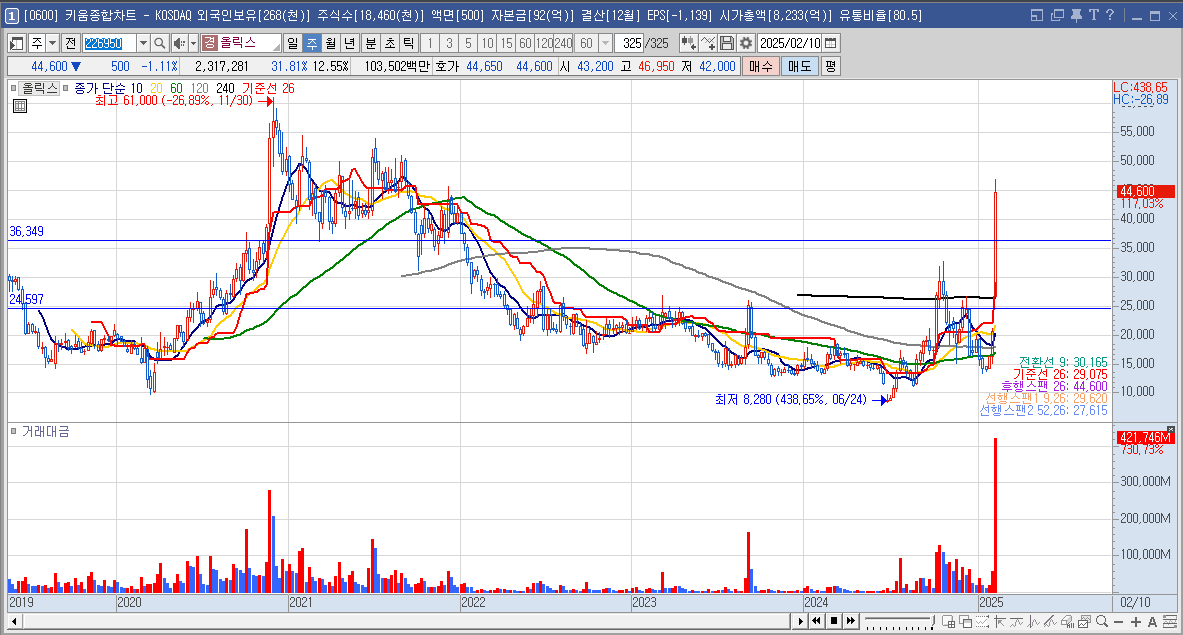Click the speaker sound icon in toolbar
Screen dimensions: 1183x635
(179, 44)
